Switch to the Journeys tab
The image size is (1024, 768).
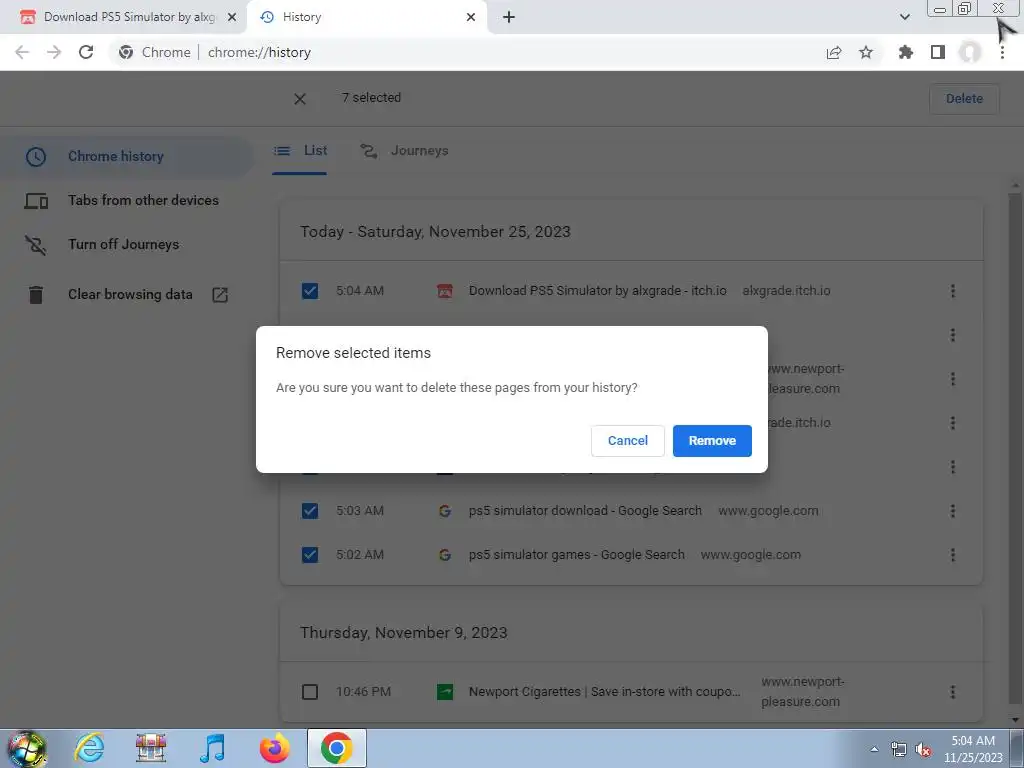(x=405, y=151)
